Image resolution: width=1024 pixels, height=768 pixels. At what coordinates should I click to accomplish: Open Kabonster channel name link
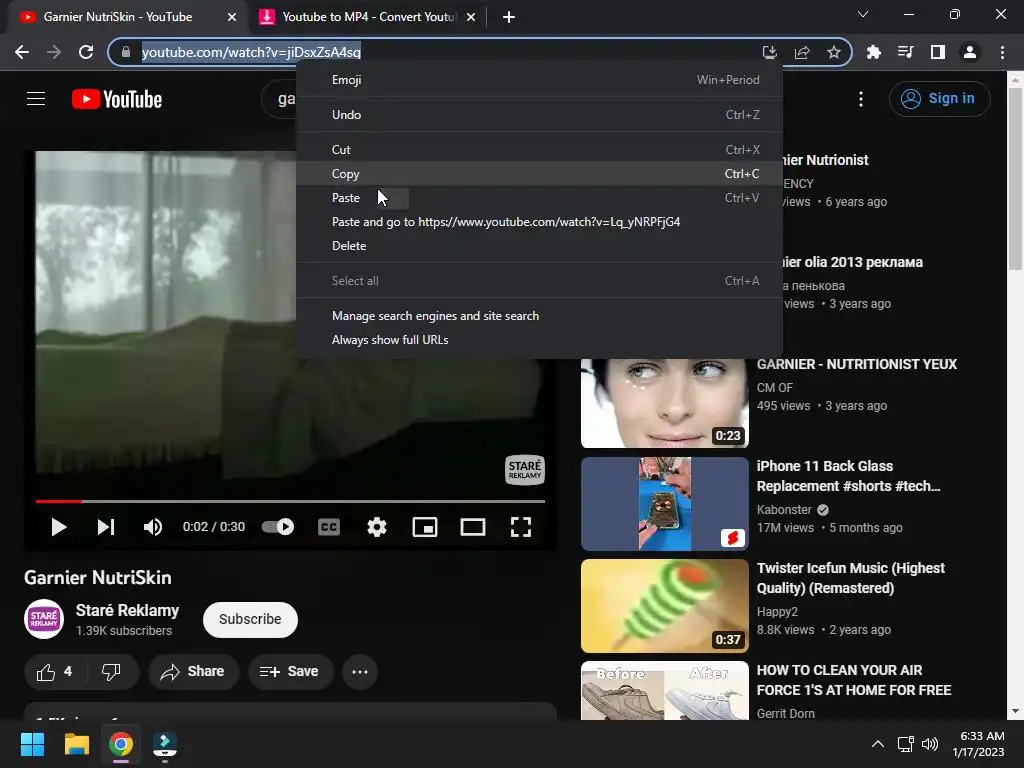click(x=784, y=510)
